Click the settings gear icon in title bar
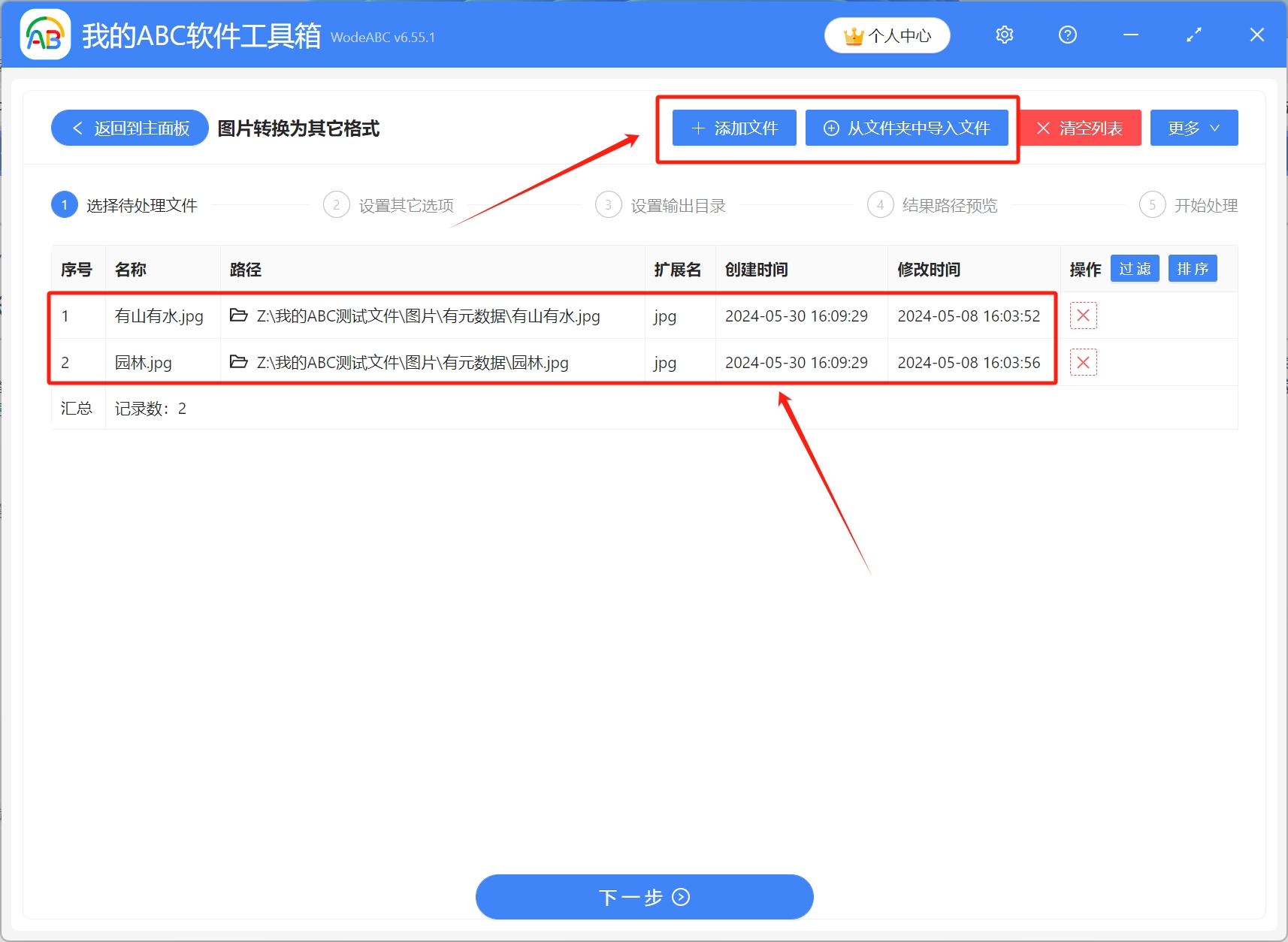Image resolution: width=1288 pixels, height=942 pixels. coord(1004,35)
